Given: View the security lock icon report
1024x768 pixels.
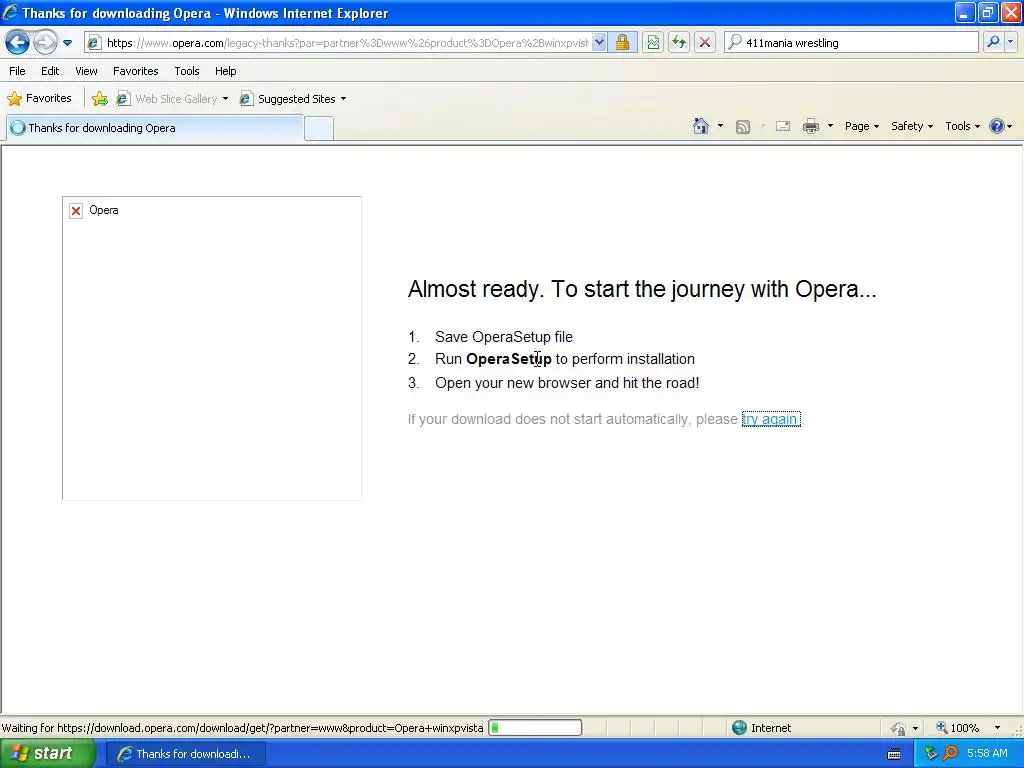Looking at the screenshot, I should (622, 43).
